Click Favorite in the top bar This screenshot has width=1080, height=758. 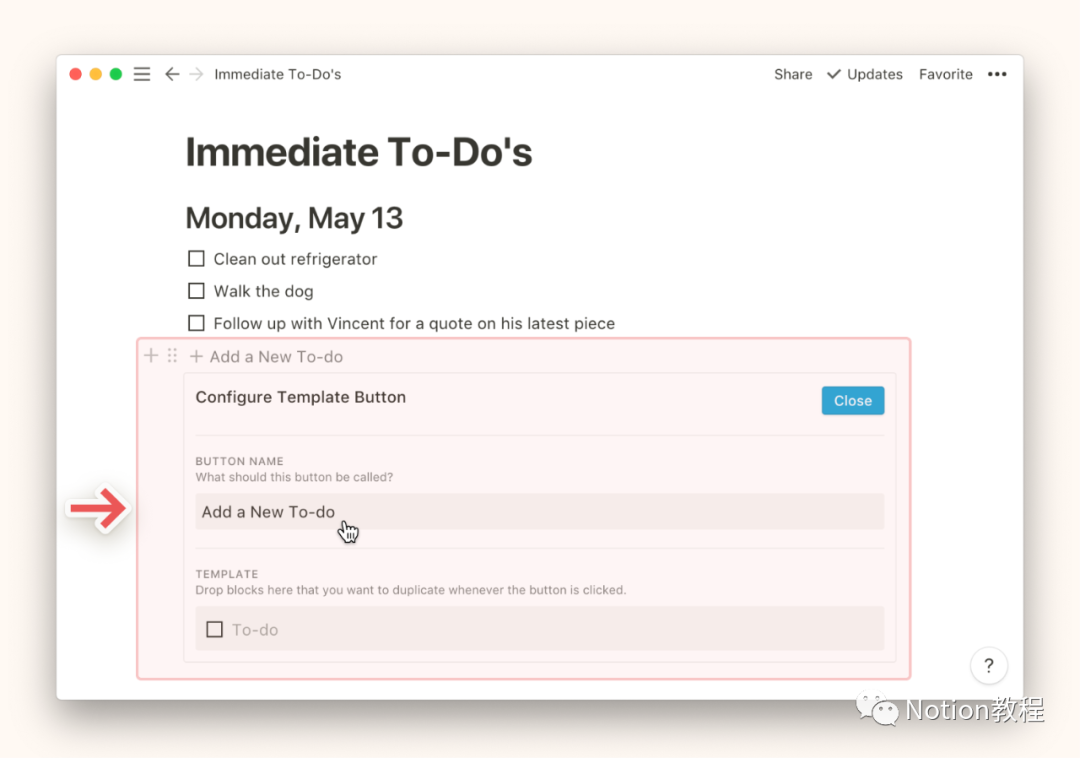tap(945, 74)
